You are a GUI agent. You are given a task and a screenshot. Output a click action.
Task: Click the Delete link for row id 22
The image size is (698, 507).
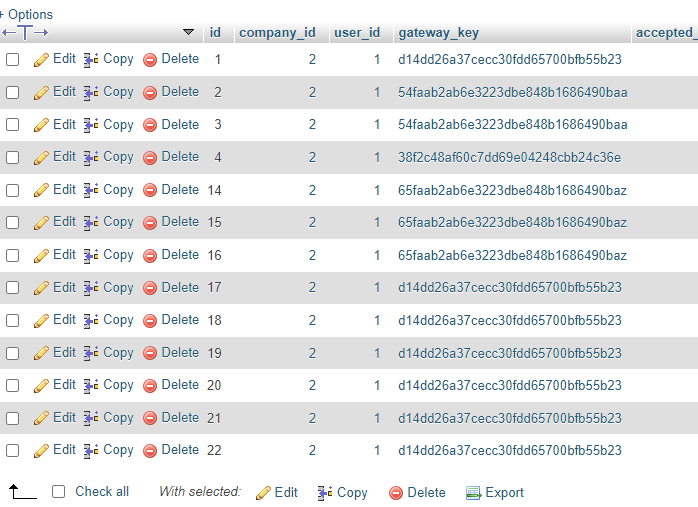(x=180, y=450)
